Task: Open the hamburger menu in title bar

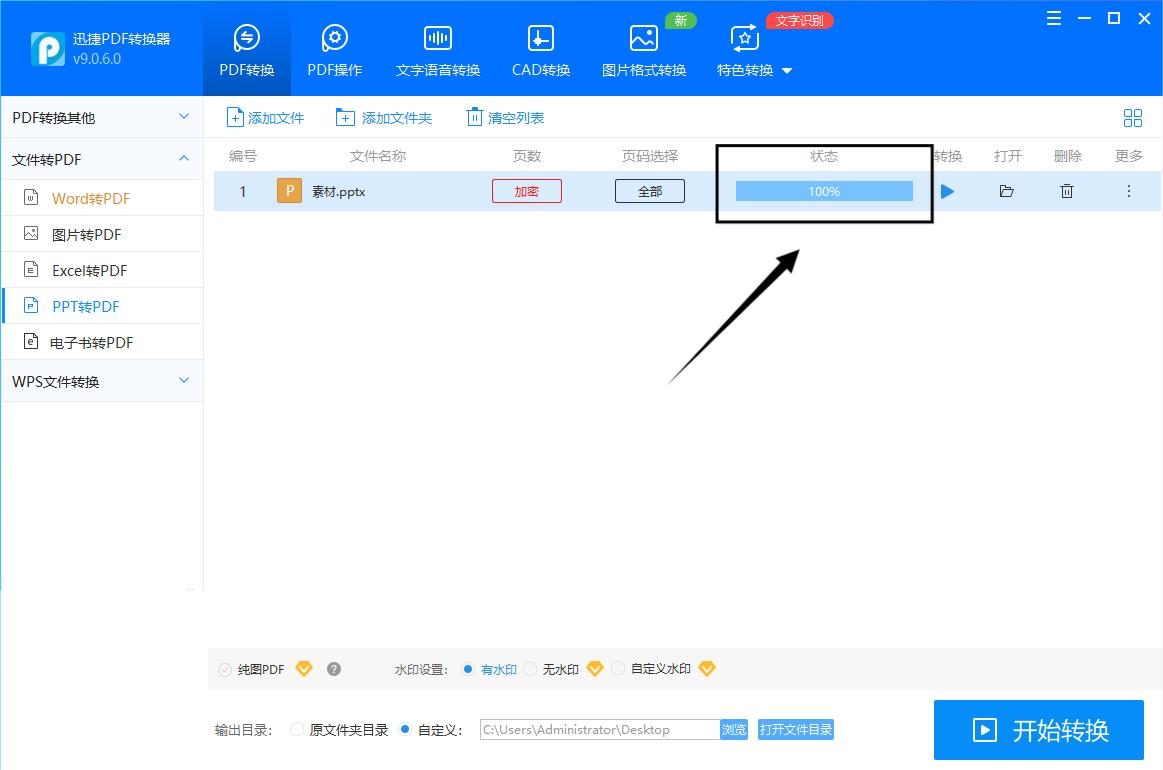Action: pos(1053,18)
